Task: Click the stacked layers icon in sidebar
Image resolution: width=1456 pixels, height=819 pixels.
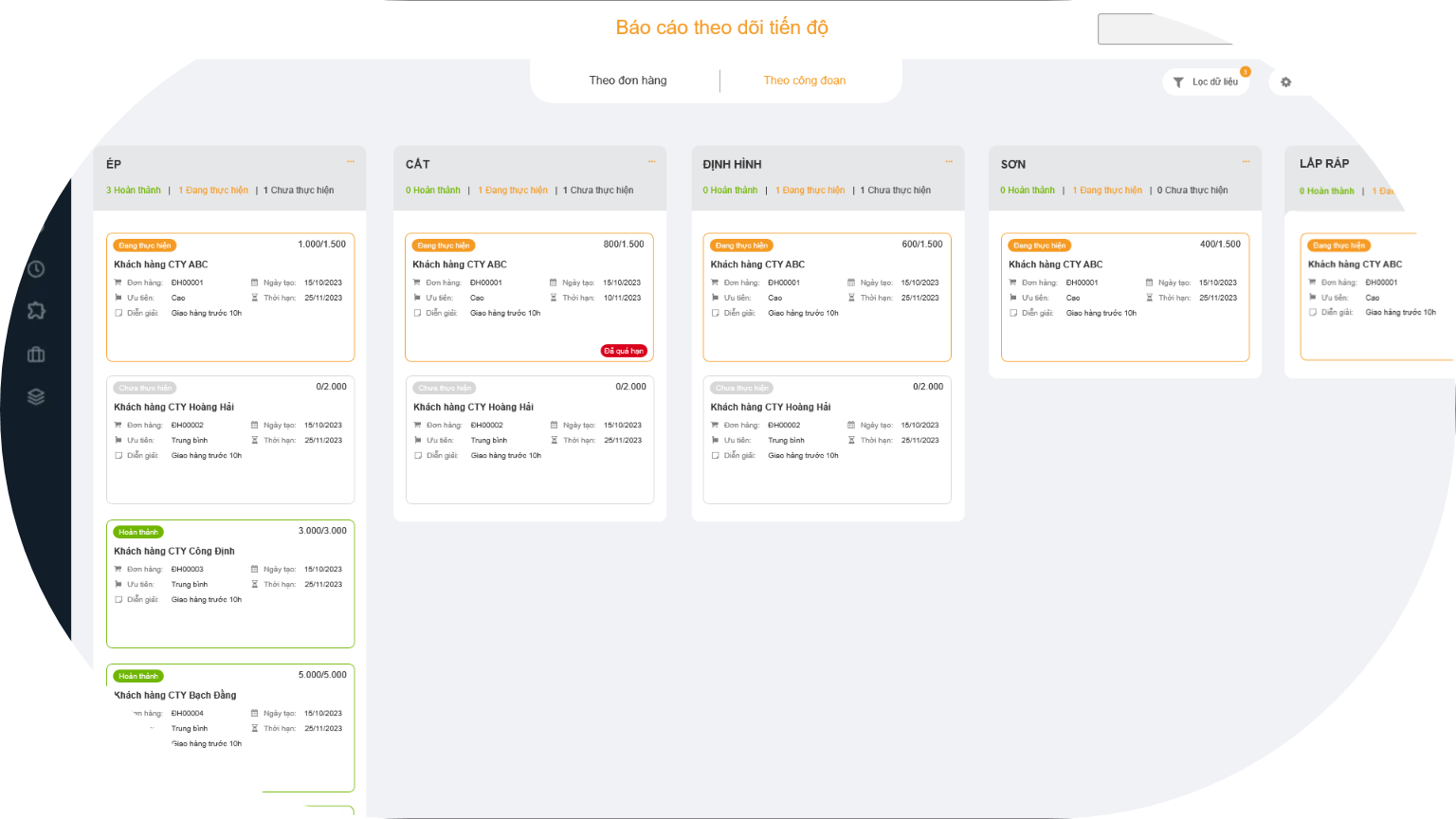Action: 36,397
